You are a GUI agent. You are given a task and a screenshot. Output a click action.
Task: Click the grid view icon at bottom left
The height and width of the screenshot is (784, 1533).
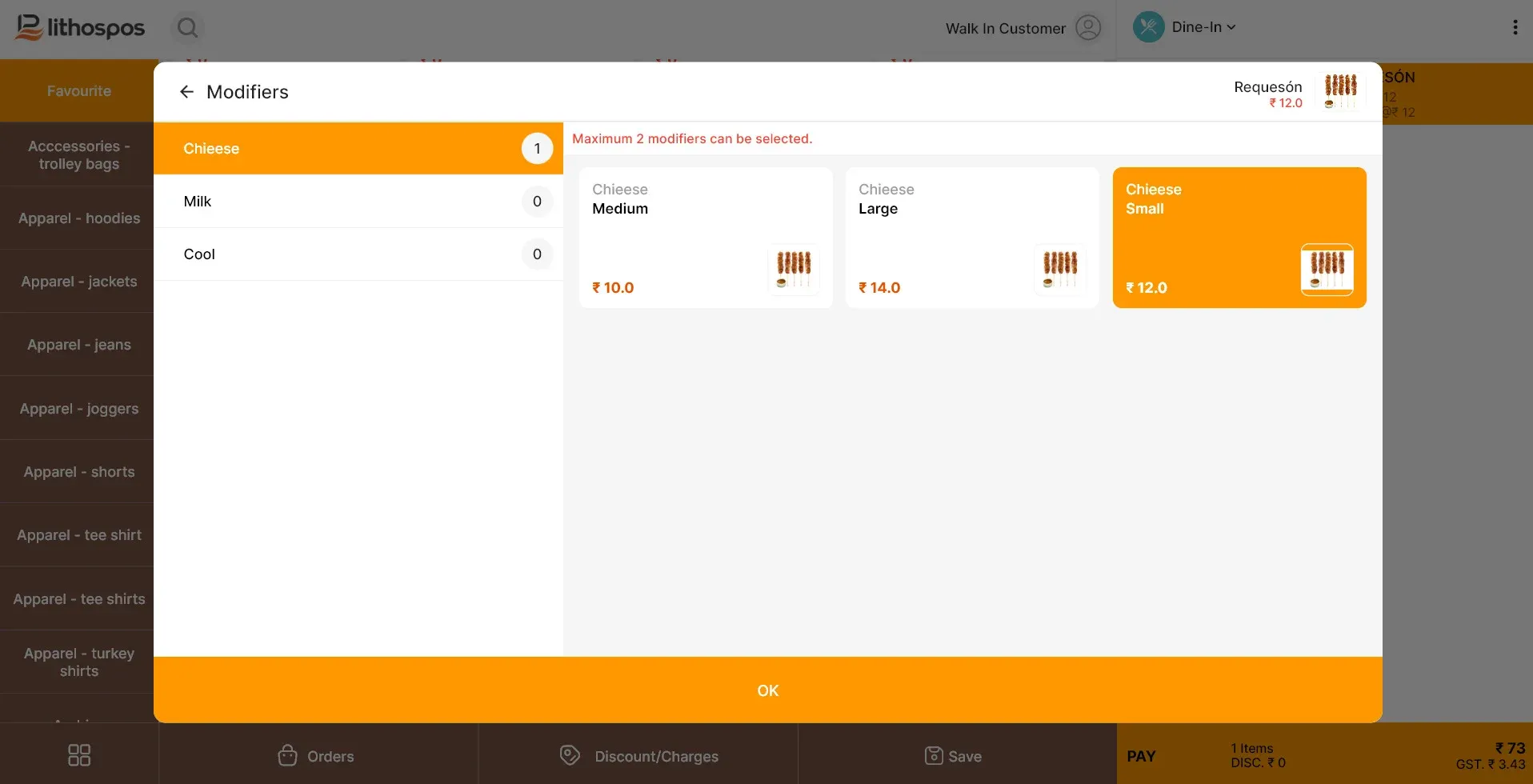[79, 755]
